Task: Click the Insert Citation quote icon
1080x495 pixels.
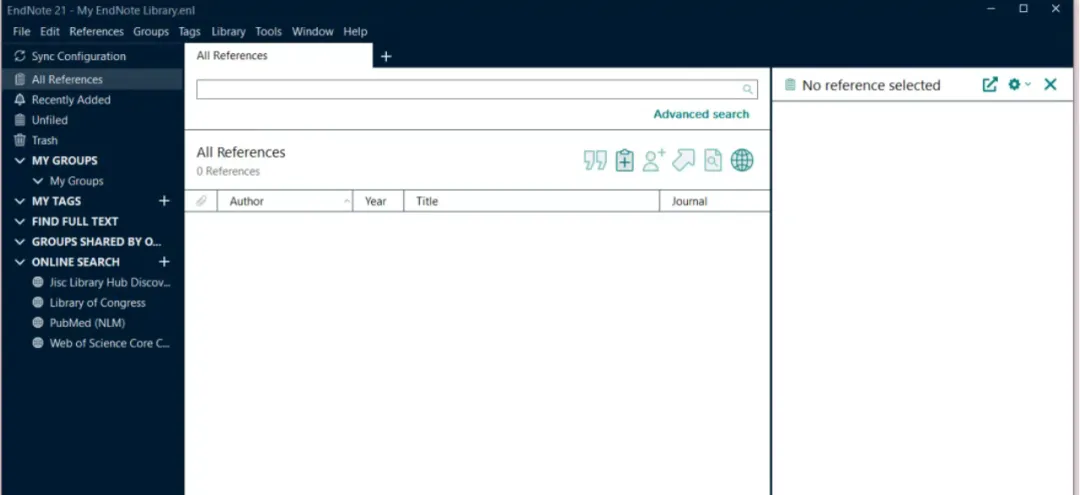Action: click(595, 160)
